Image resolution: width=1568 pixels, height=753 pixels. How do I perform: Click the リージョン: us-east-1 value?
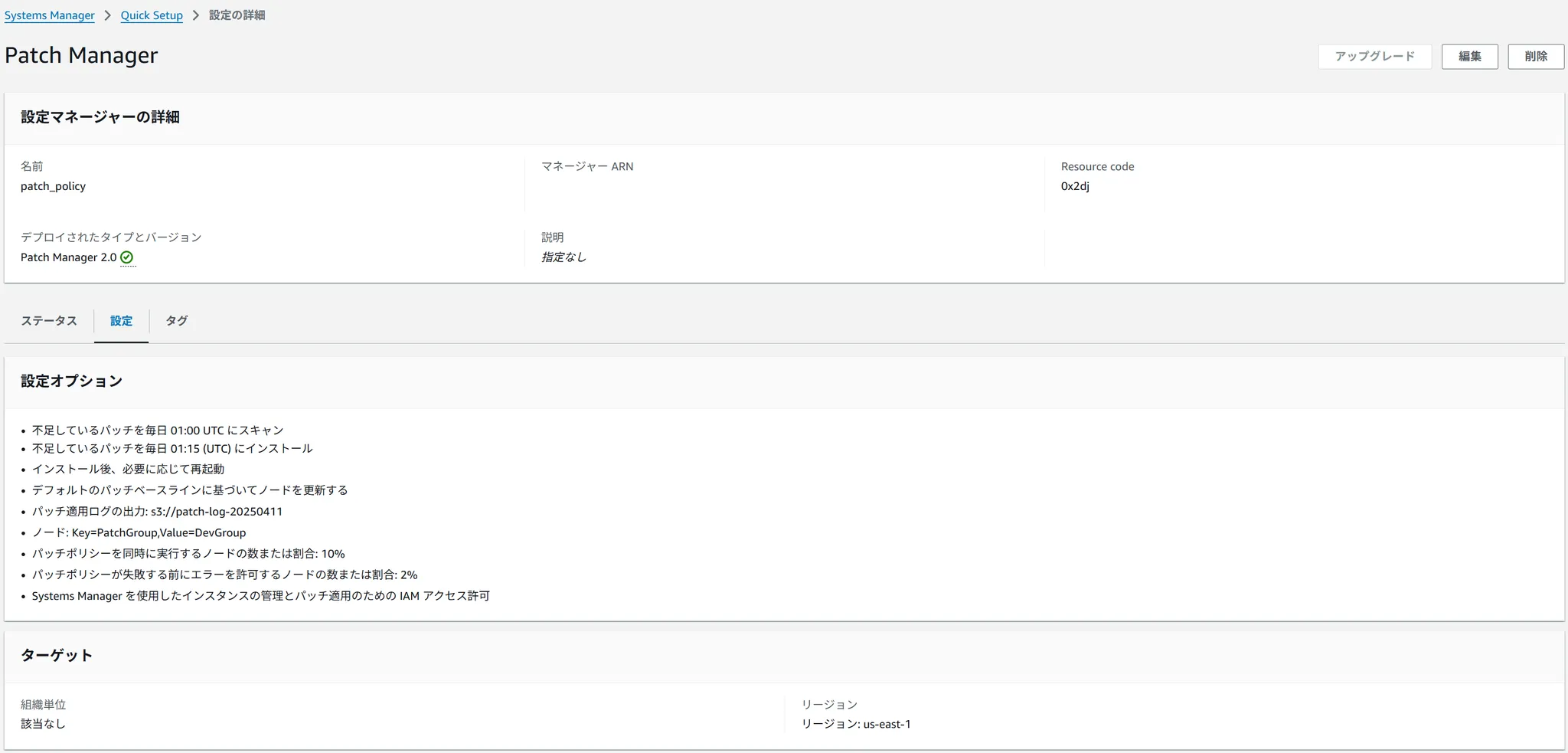pos(856,724)
